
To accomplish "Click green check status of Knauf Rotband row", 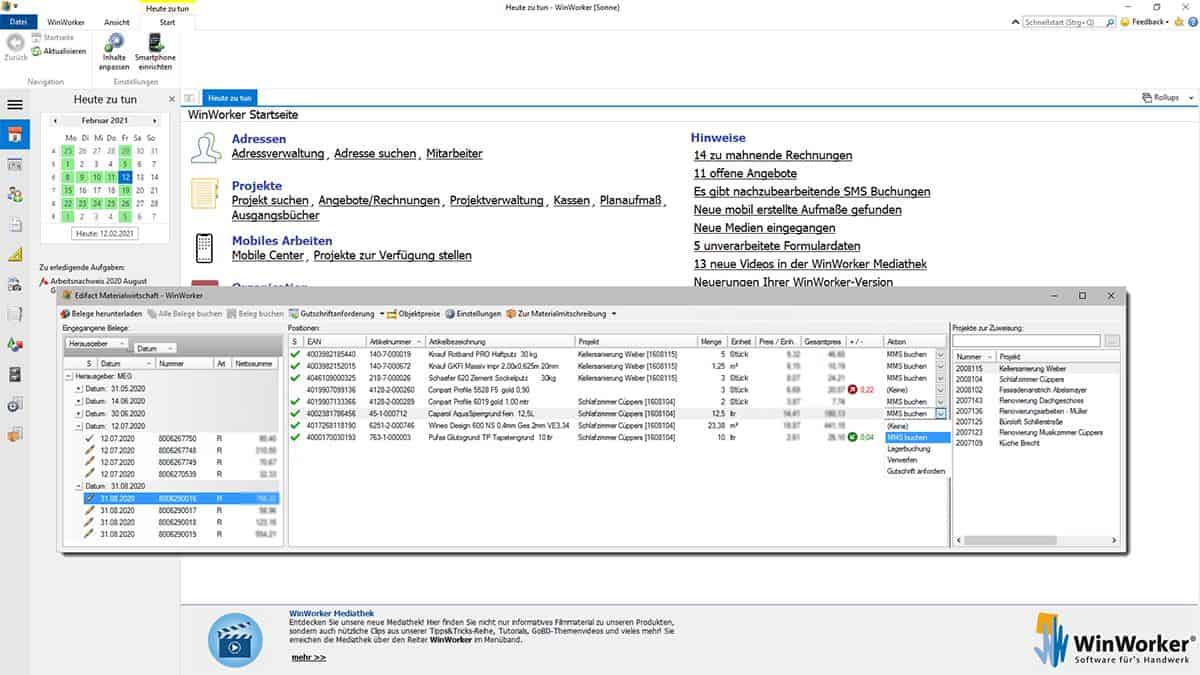I will 295,354.
